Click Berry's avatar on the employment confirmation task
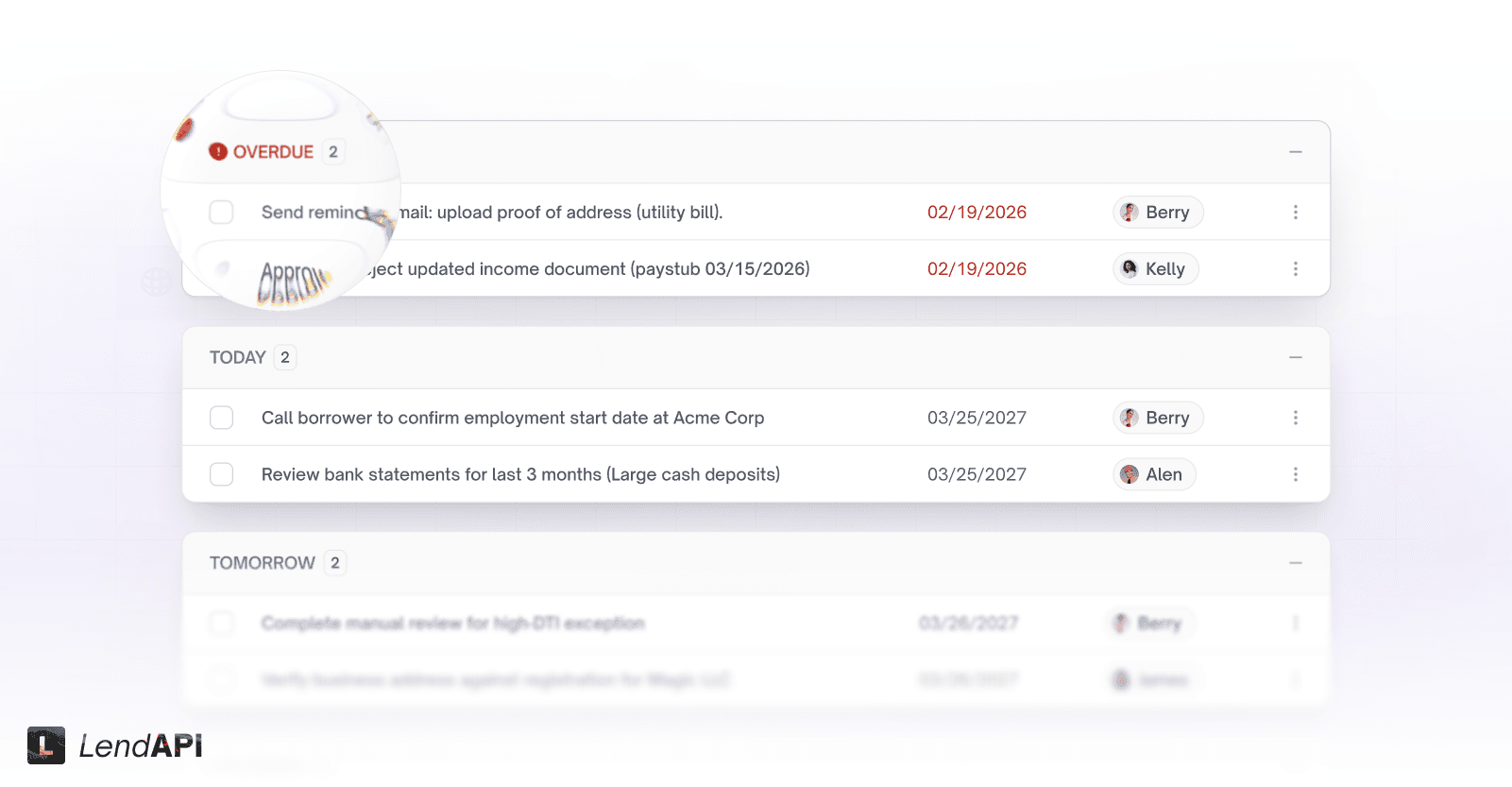Screen dimensions: 1512x787 pyautogui.click(x=1131, y=417)
